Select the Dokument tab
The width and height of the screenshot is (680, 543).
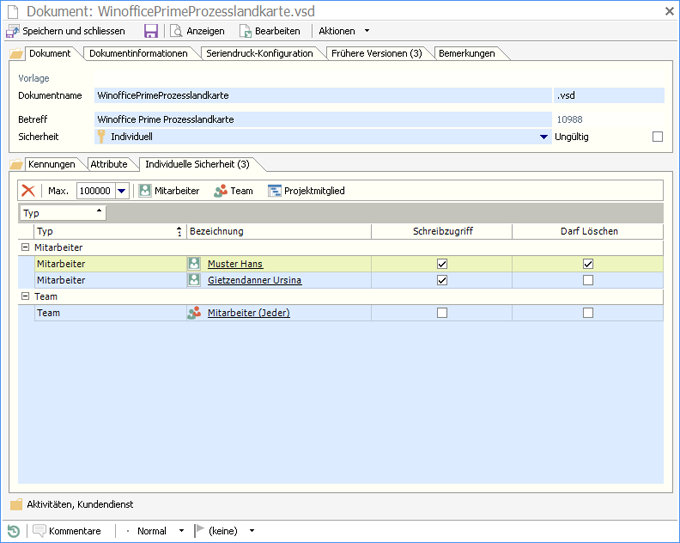[49, 54]
